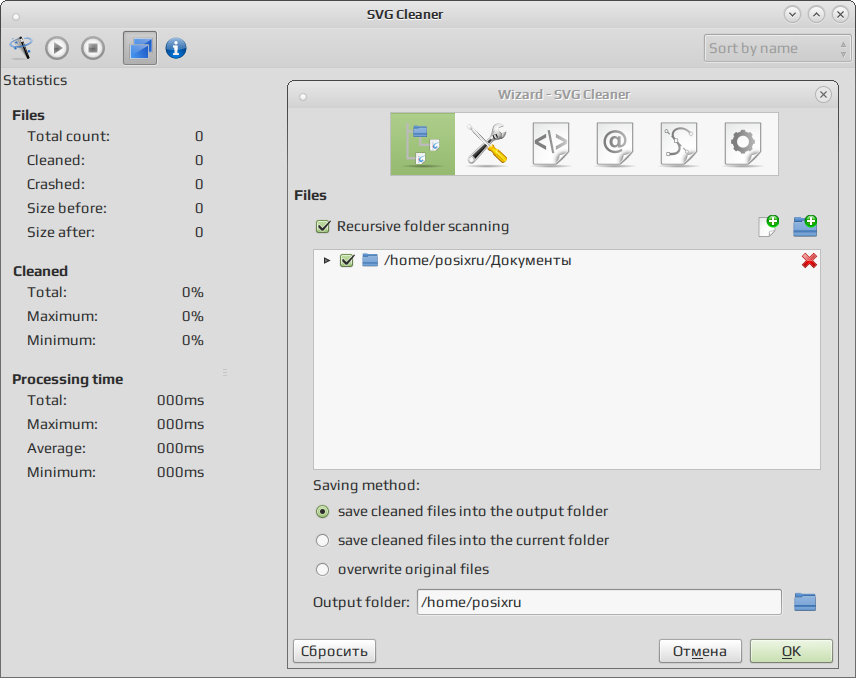
Task: Select overwrite original files option
Action: tap(323, 569)
